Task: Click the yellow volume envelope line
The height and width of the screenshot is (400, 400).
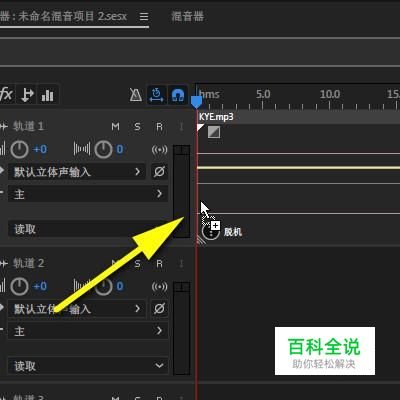Action: 298,168
